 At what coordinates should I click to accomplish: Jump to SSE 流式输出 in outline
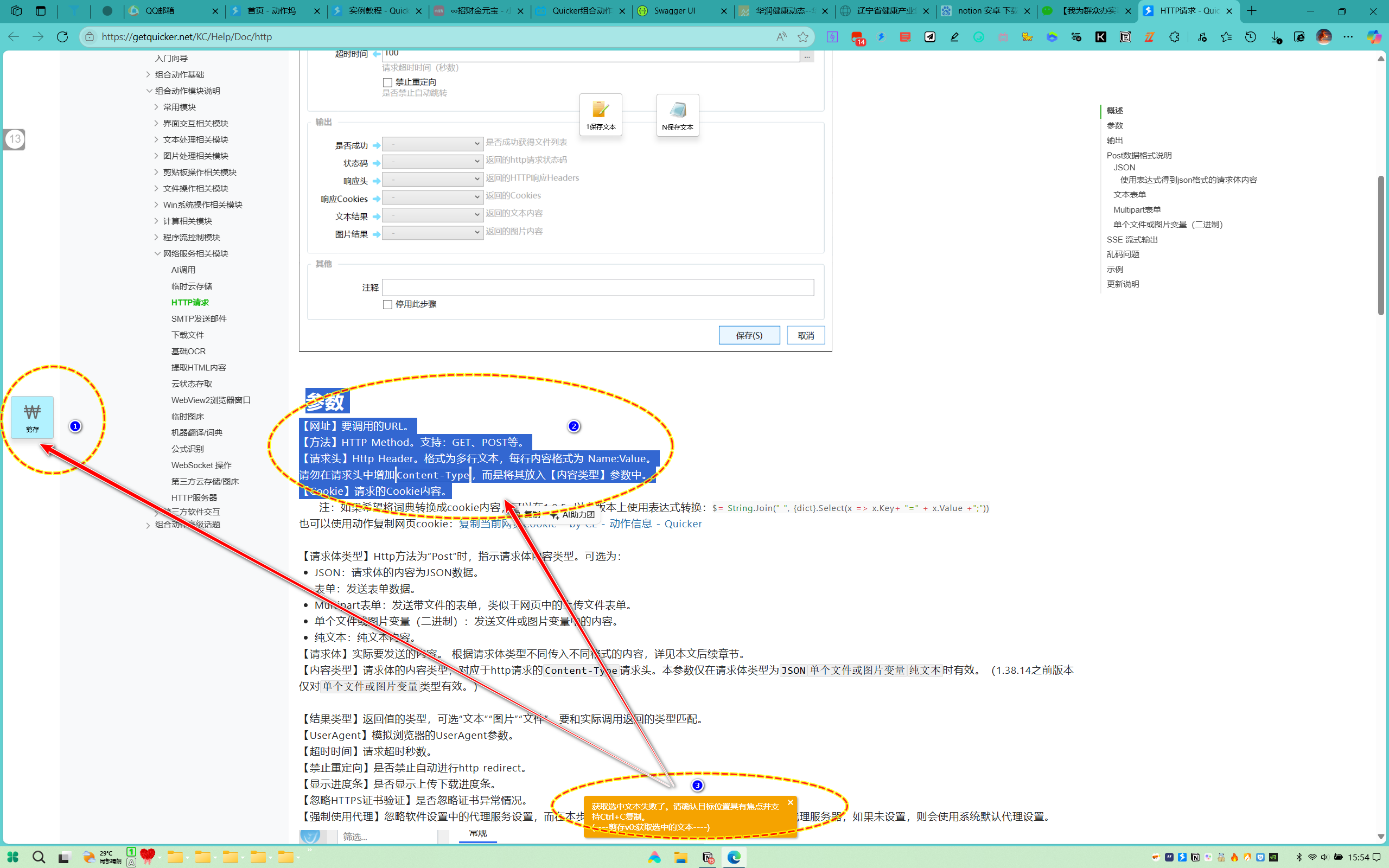[x=1132, y=239]
